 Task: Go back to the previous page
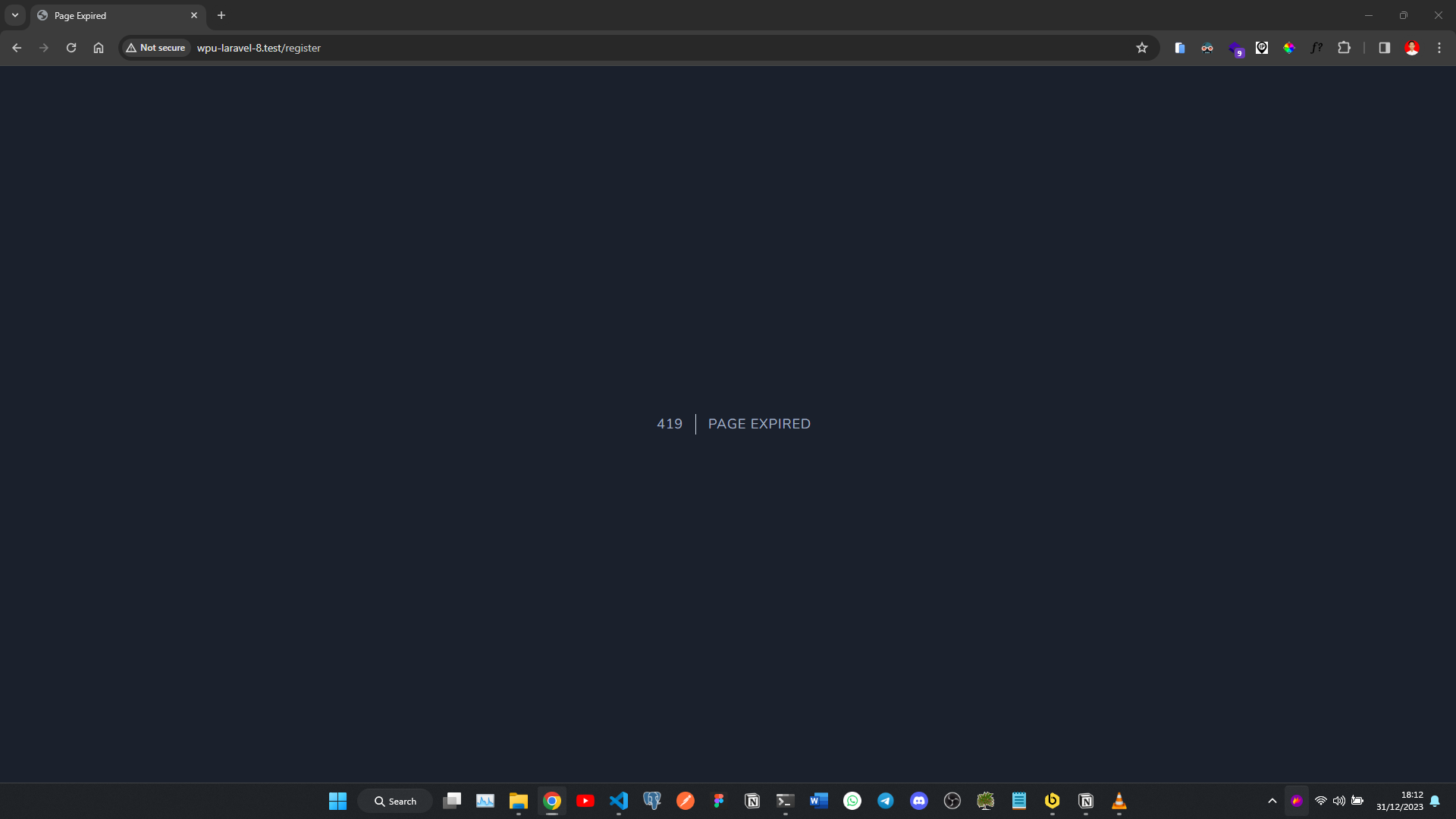[x=17, y=48]
